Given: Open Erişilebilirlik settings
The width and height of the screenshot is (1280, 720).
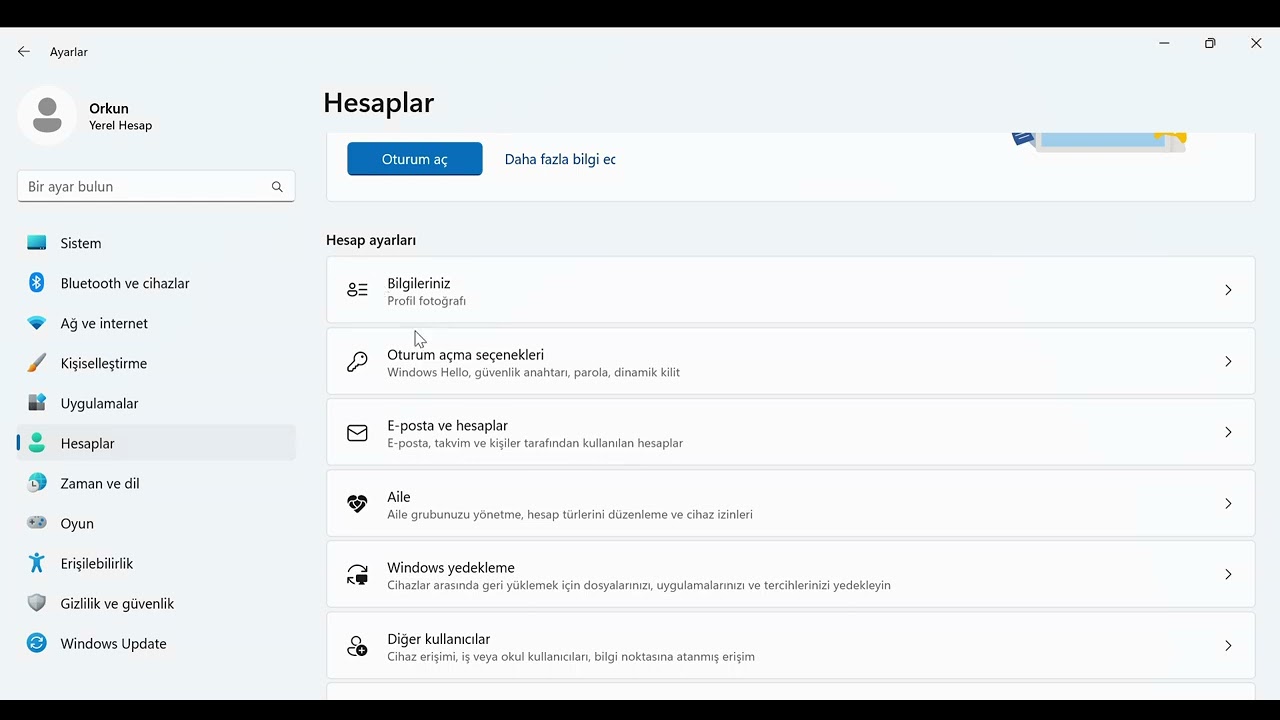Looking at the screenshot, I should click(x=156, y=563).
